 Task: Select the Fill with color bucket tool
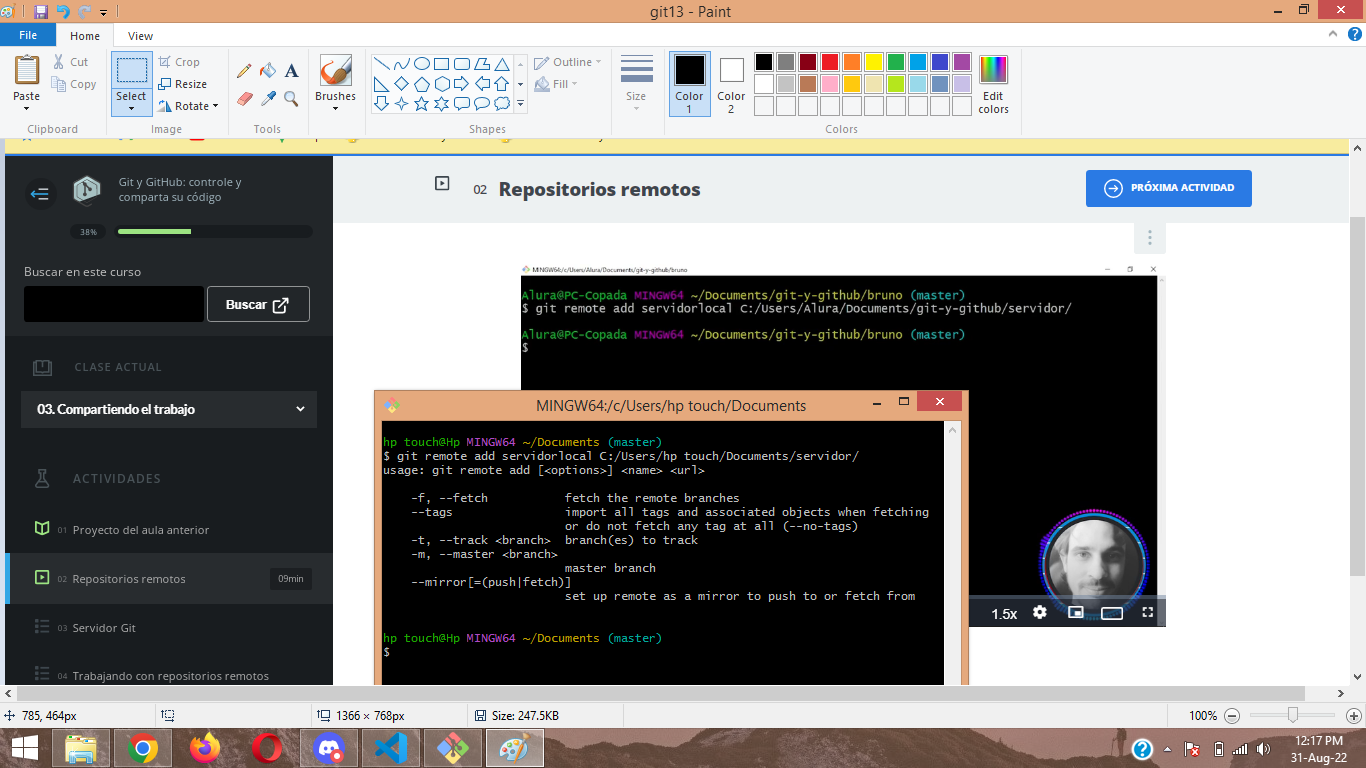click(267, 71)
